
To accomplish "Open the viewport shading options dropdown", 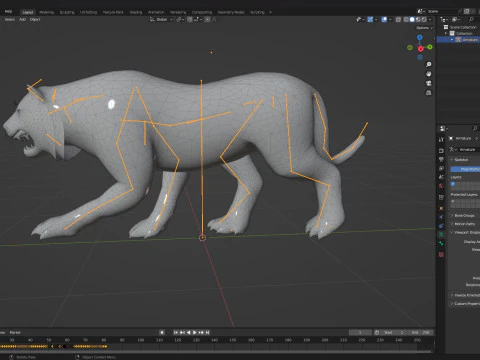I will pyautogui.click(x=430, y=19).
